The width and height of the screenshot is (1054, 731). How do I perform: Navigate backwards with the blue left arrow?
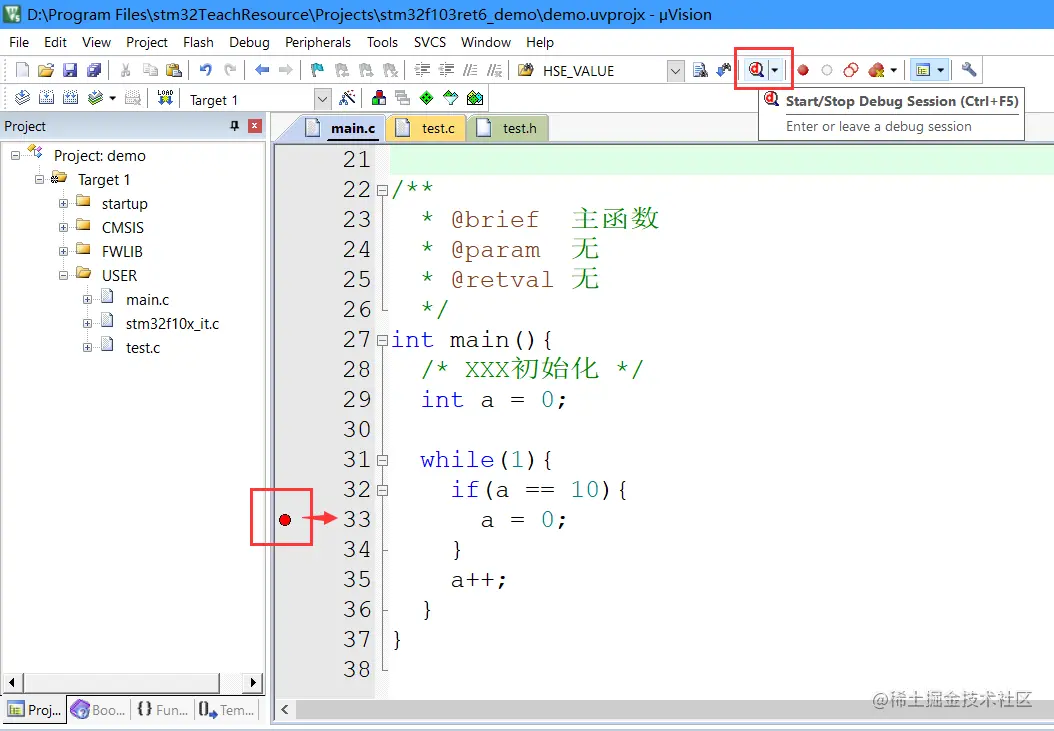point(262,70)
